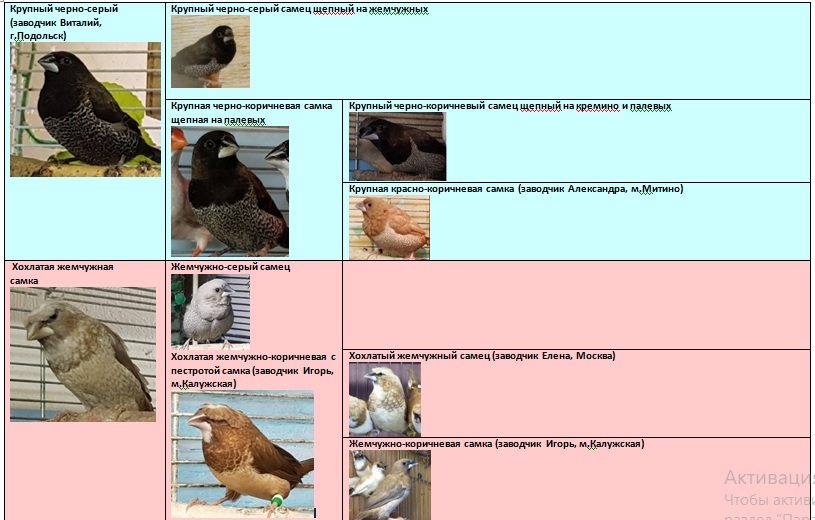
Task: Select the crested pearl female photo
Action: coord(83,354)
